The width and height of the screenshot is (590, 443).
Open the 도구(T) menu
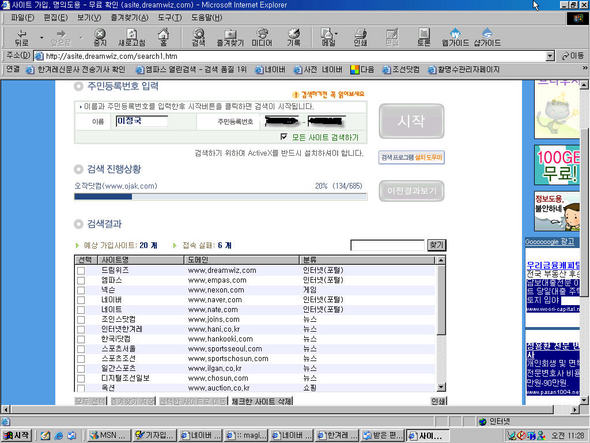coord(170,17)
